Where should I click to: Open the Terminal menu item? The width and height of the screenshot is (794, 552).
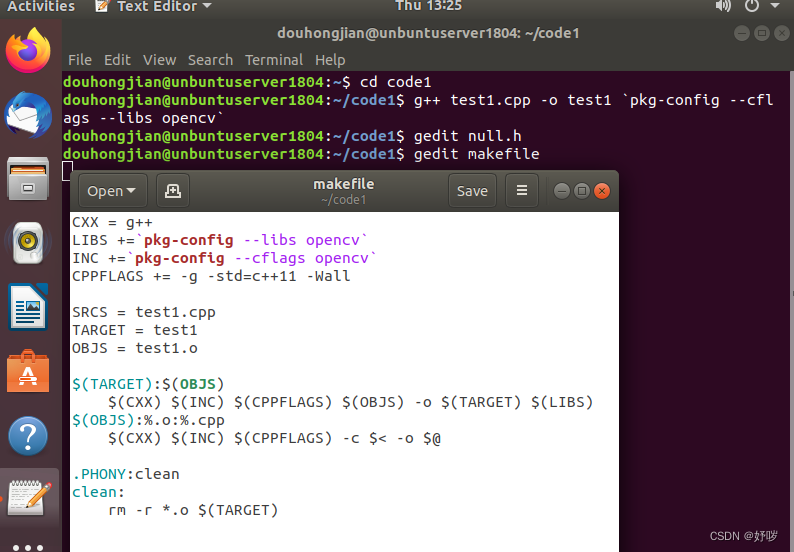tap(274, 60)
